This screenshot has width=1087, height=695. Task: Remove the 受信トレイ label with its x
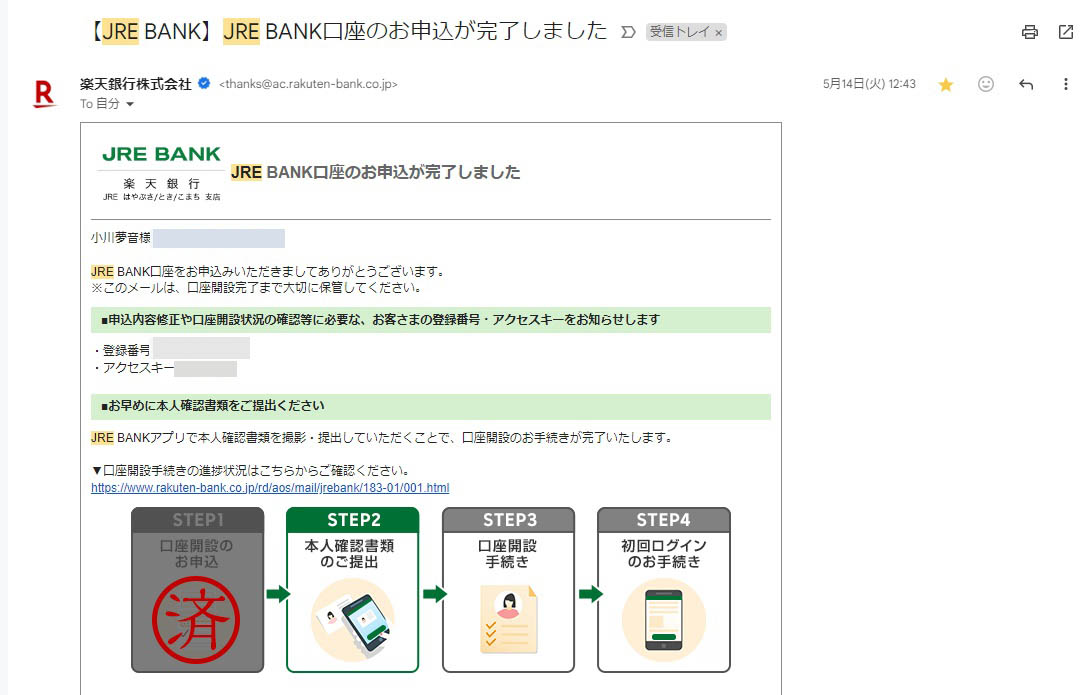pyautogui.click(x=718, y=31)
